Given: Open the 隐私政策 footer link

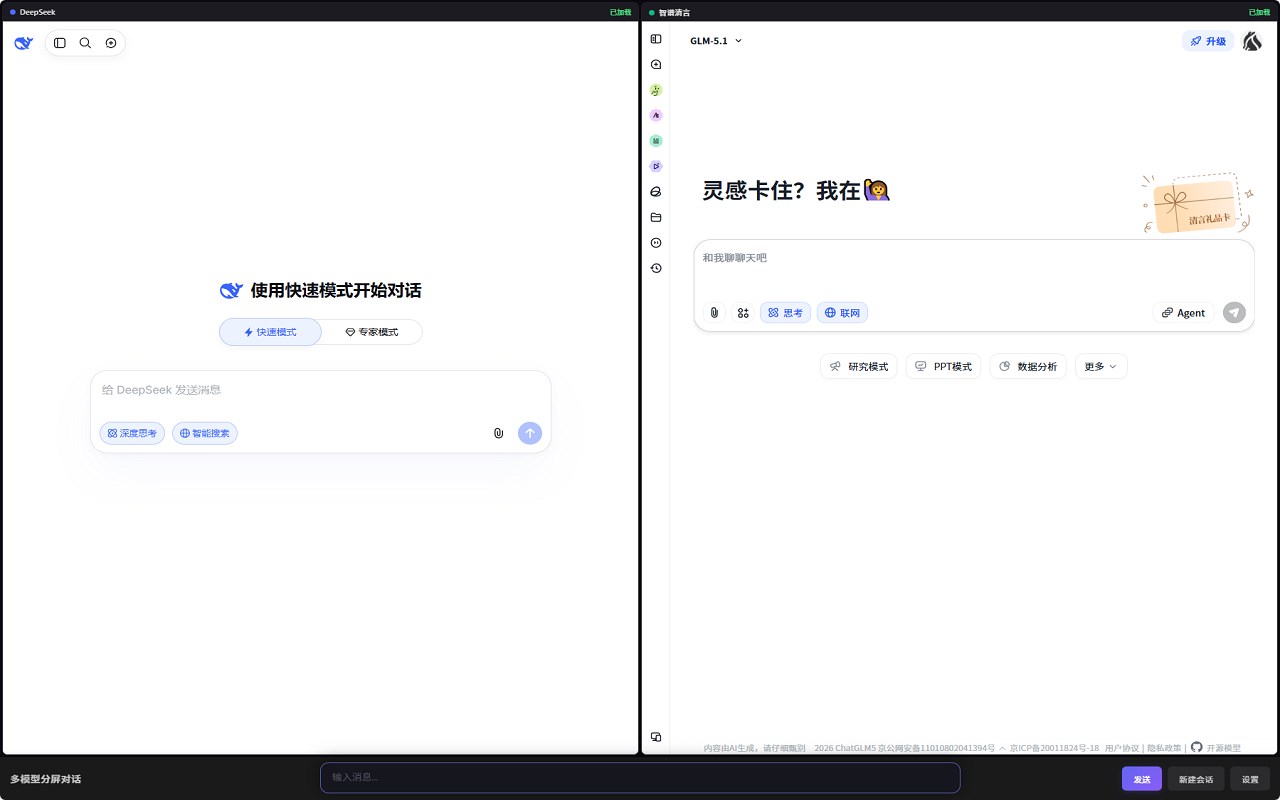Looking at the screenshot, I should [1164, 748].
